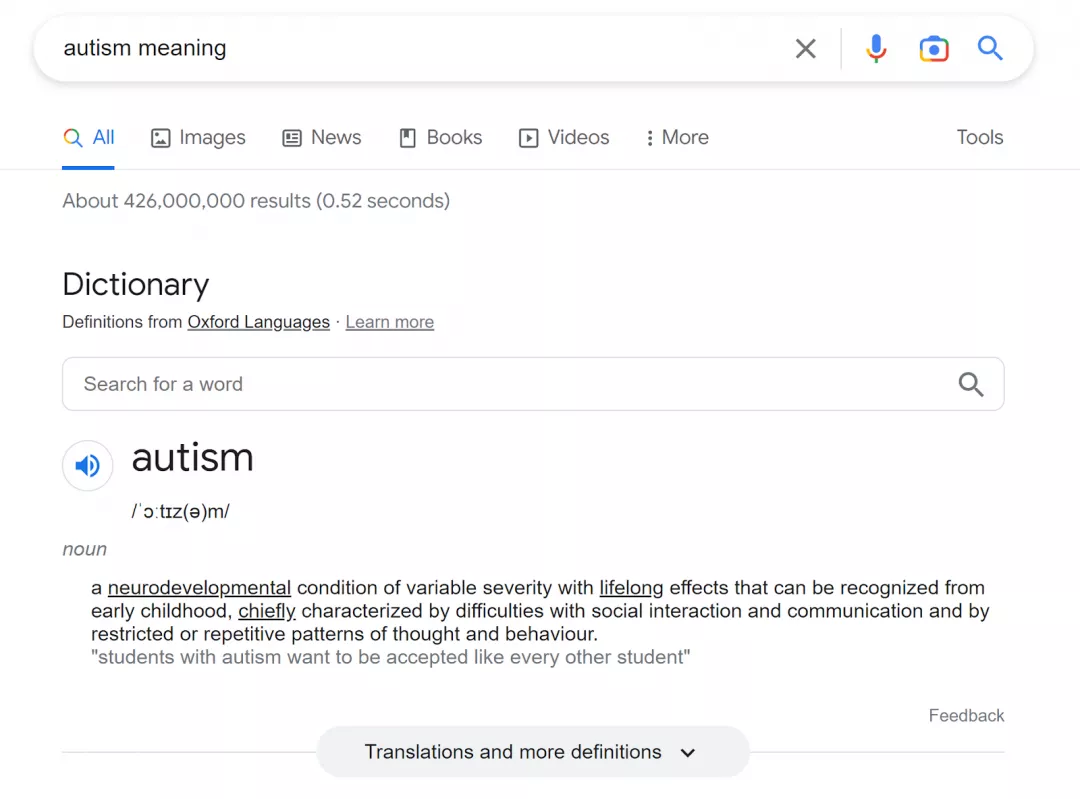Clear the search query with X icon
The image size is (1080, 799).
(x=805, y=49)
